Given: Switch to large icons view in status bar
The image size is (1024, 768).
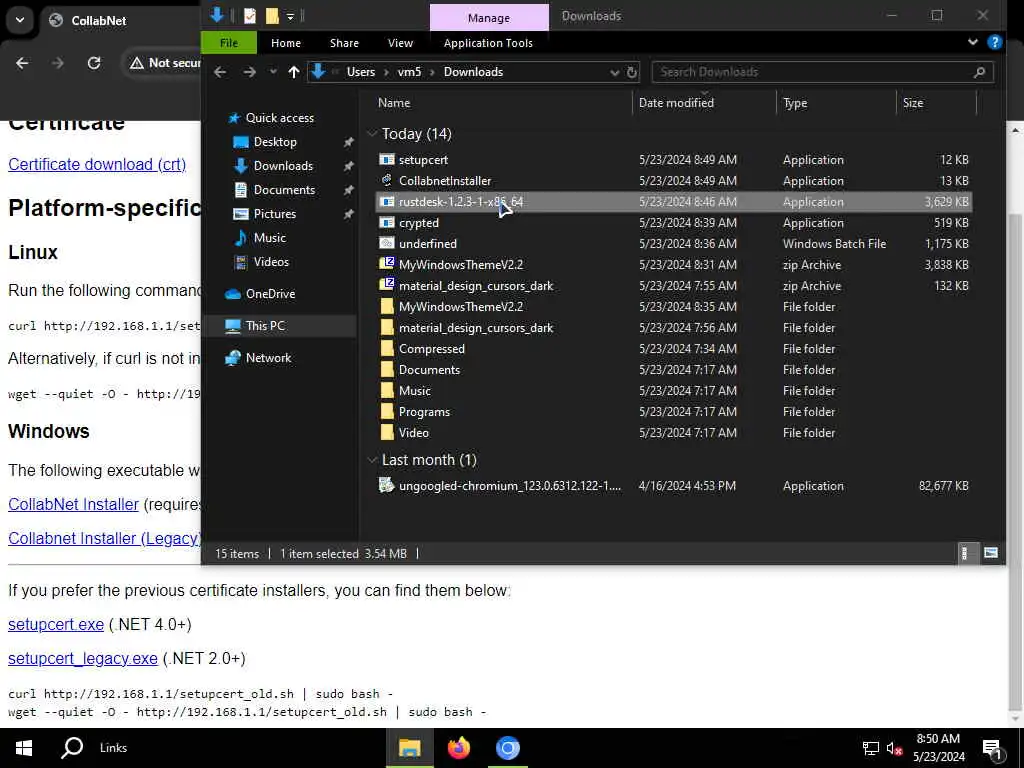Looking at the screenshot, I should click(991, 553).
